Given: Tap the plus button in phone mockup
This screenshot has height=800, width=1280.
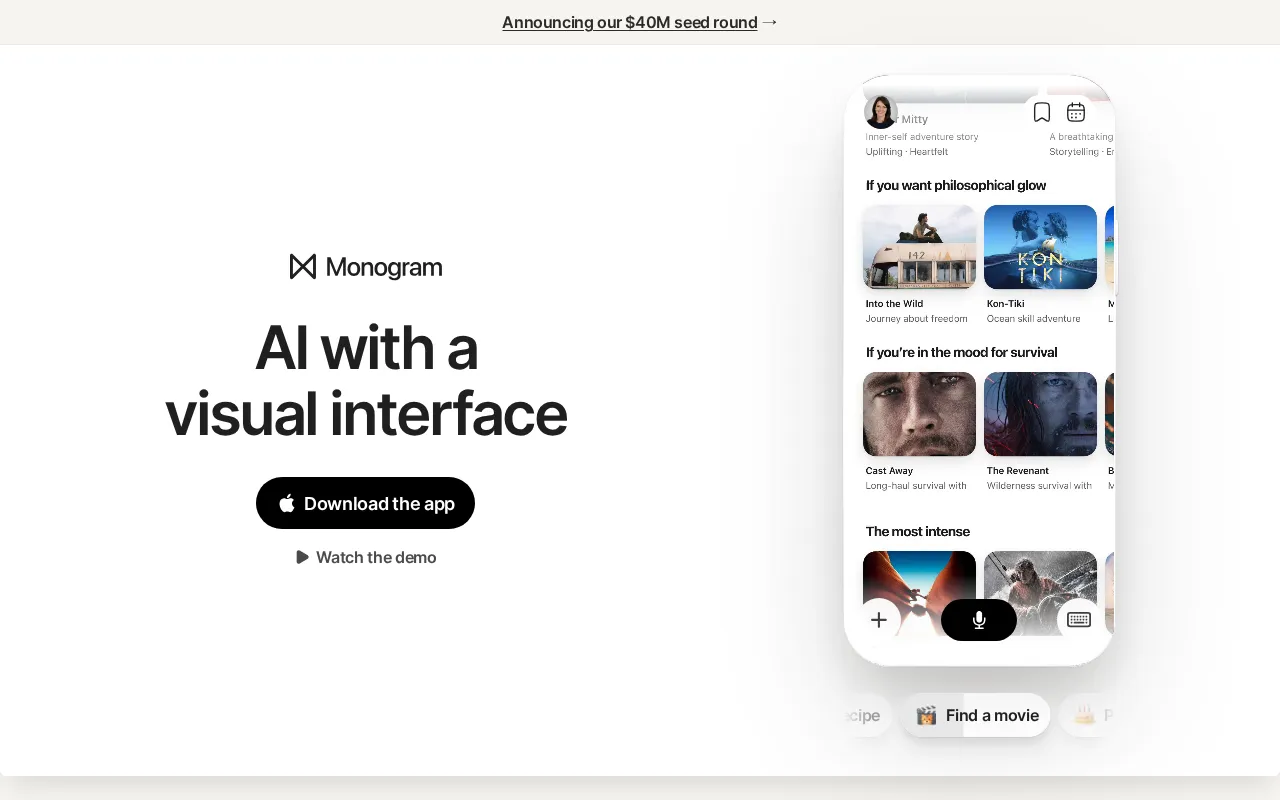Looking at the screenshot, I should pyautogui.click(x=879, y=620).
